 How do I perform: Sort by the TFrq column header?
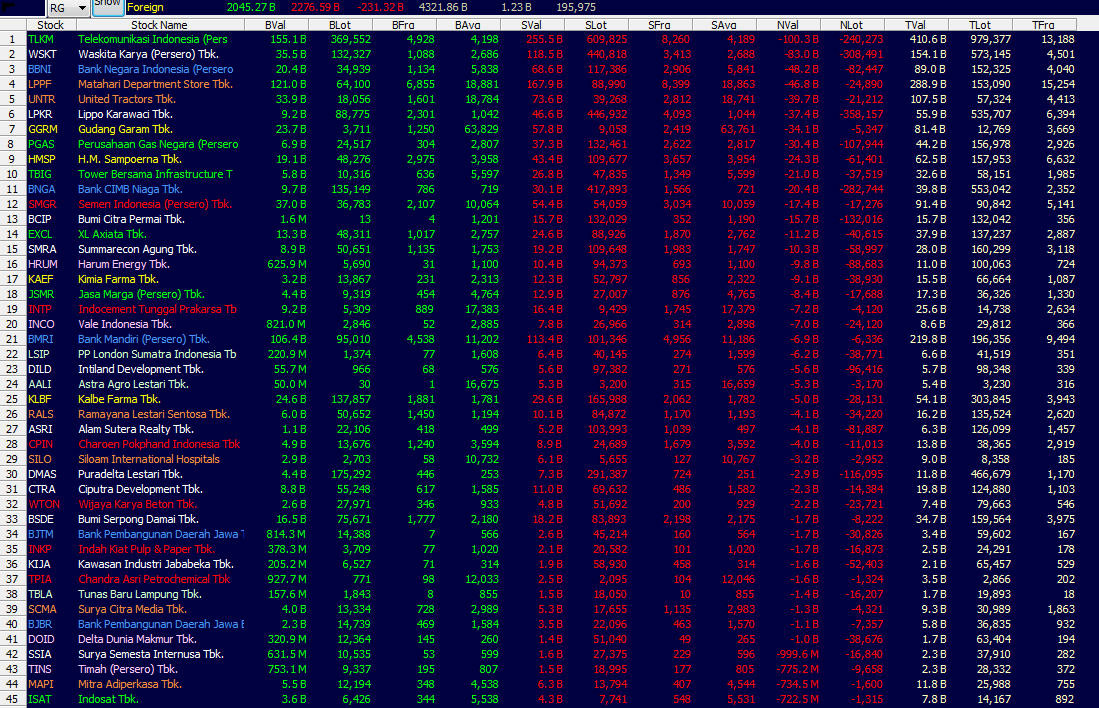tap(1044, 25)
